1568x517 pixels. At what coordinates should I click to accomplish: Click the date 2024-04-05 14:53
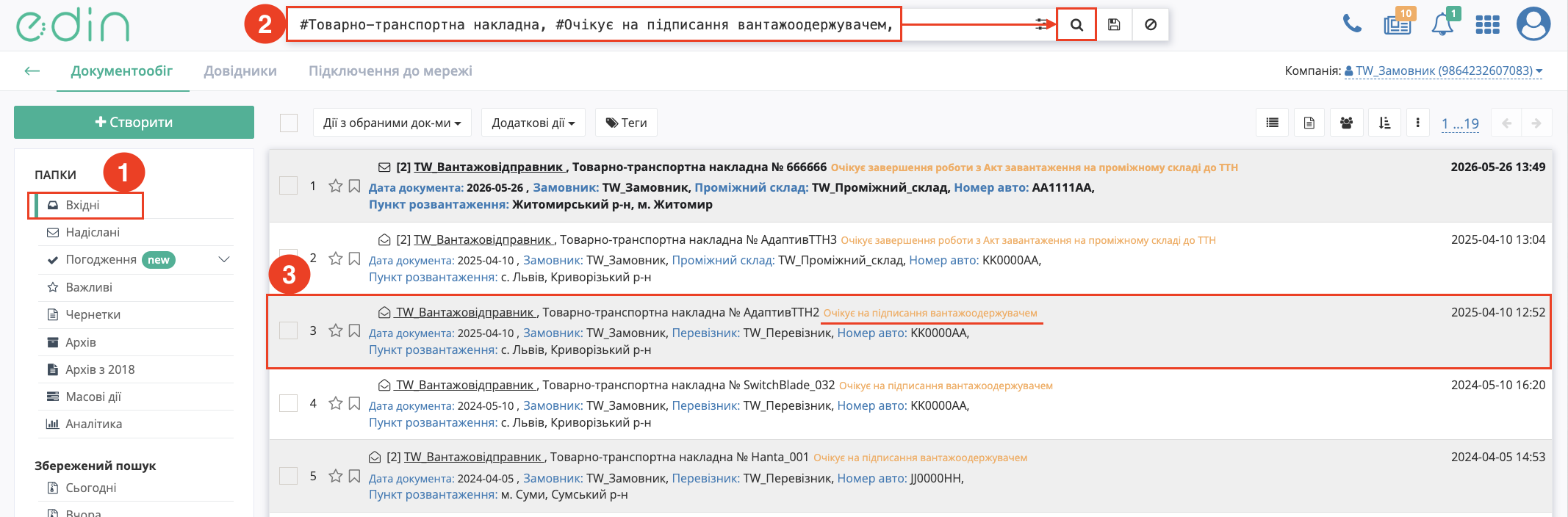coord(1498,457)
